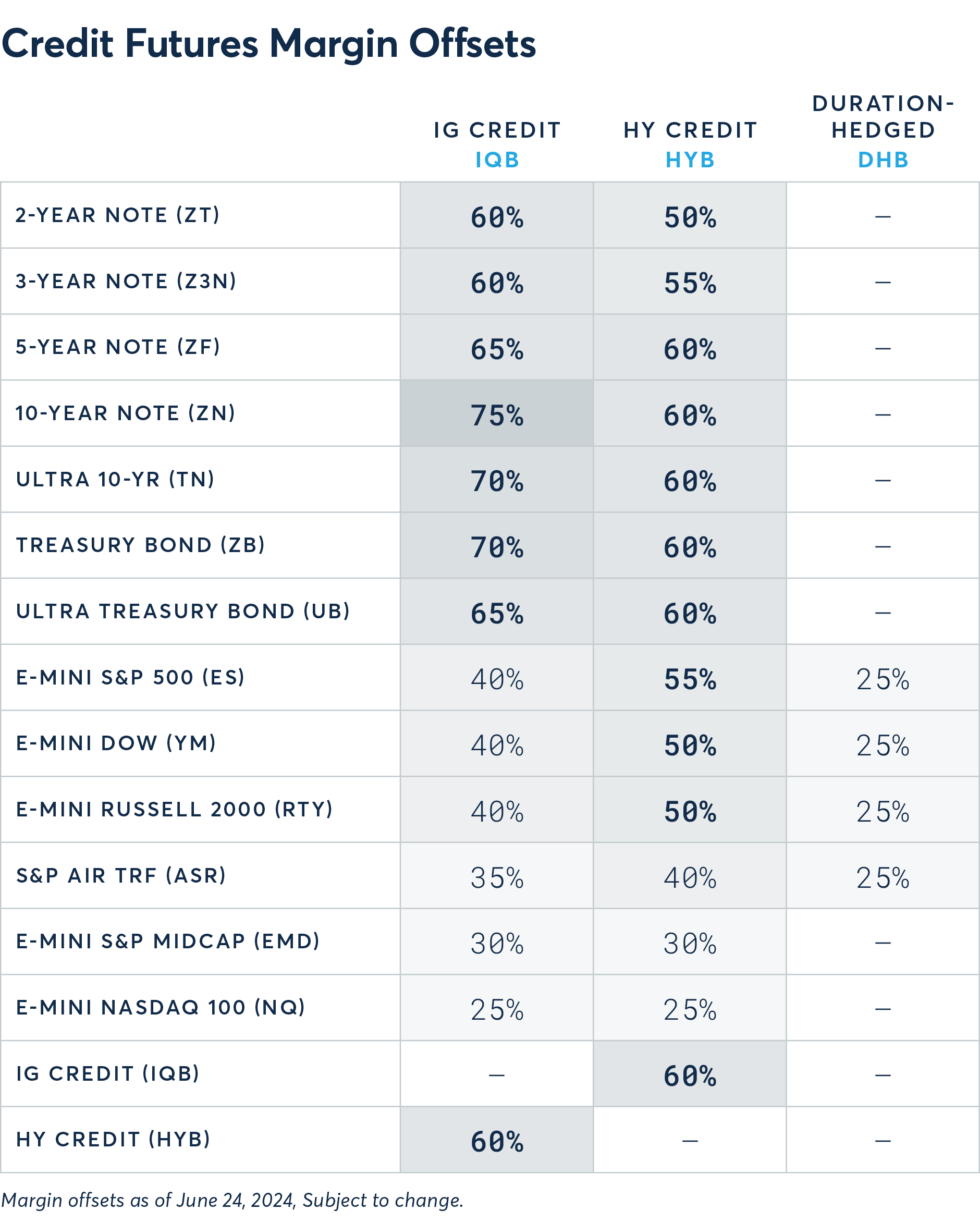
Task: Select the E-Mini S&P Midcap (EMD) label
Action: click(x=168, y=942)
